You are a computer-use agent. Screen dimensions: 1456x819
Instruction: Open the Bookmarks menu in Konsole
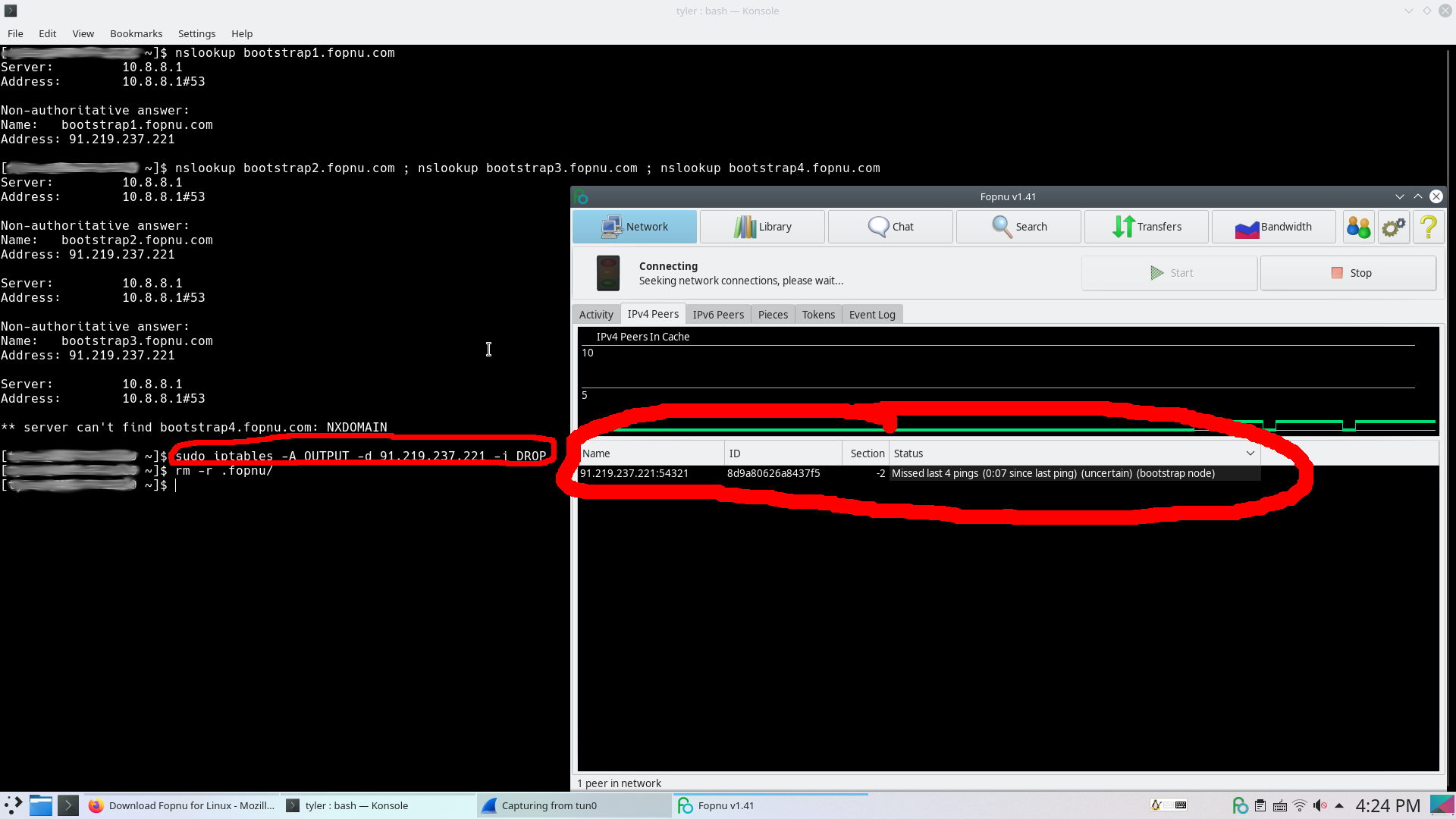(x=136, y=33)
